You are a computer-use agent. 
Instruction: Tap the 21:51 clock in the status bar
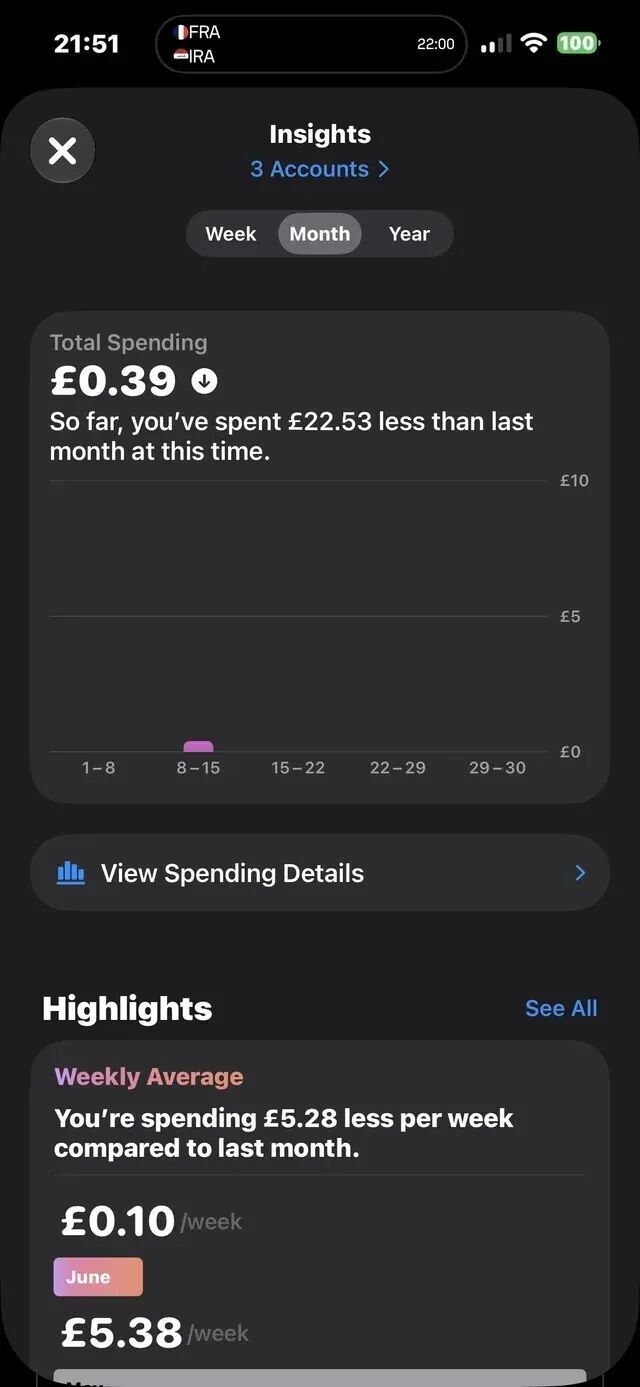pyautogui.click(x=86, y=43)
